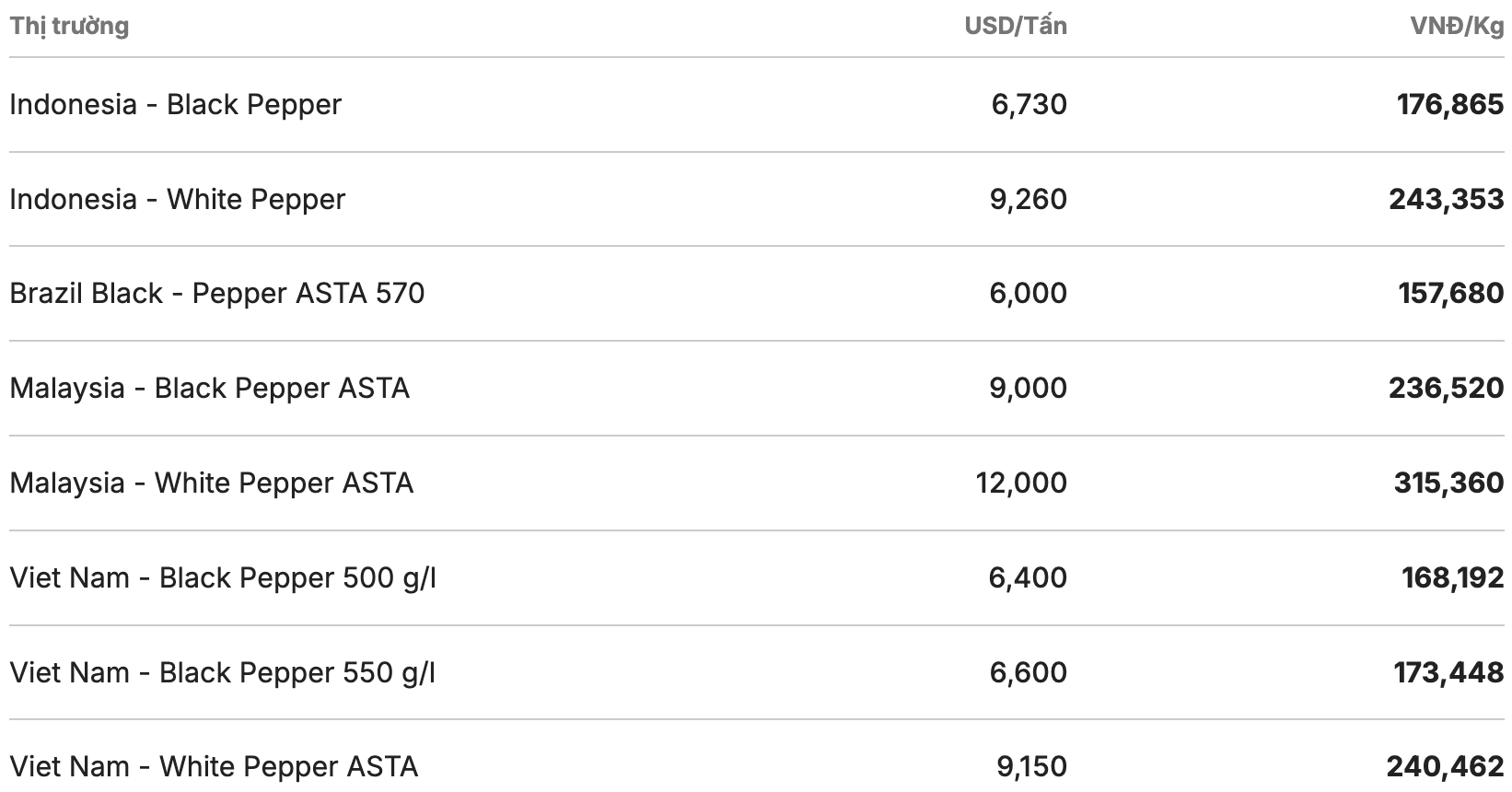Click the 157,680 VNĐ price value
The image size is (1512, 792).
(x=1450, y=293)
